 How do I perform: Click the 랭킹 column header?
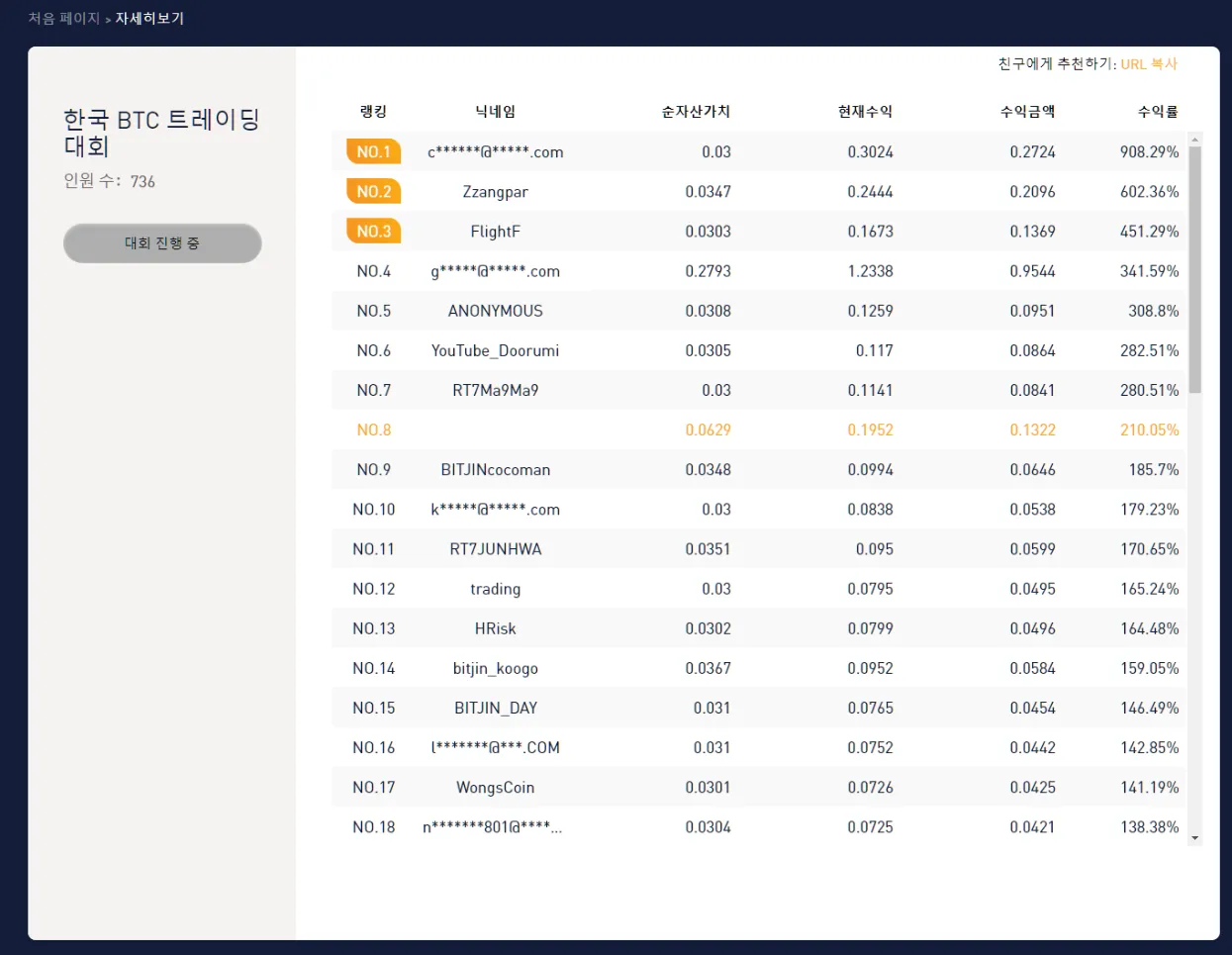click(373, 111)
